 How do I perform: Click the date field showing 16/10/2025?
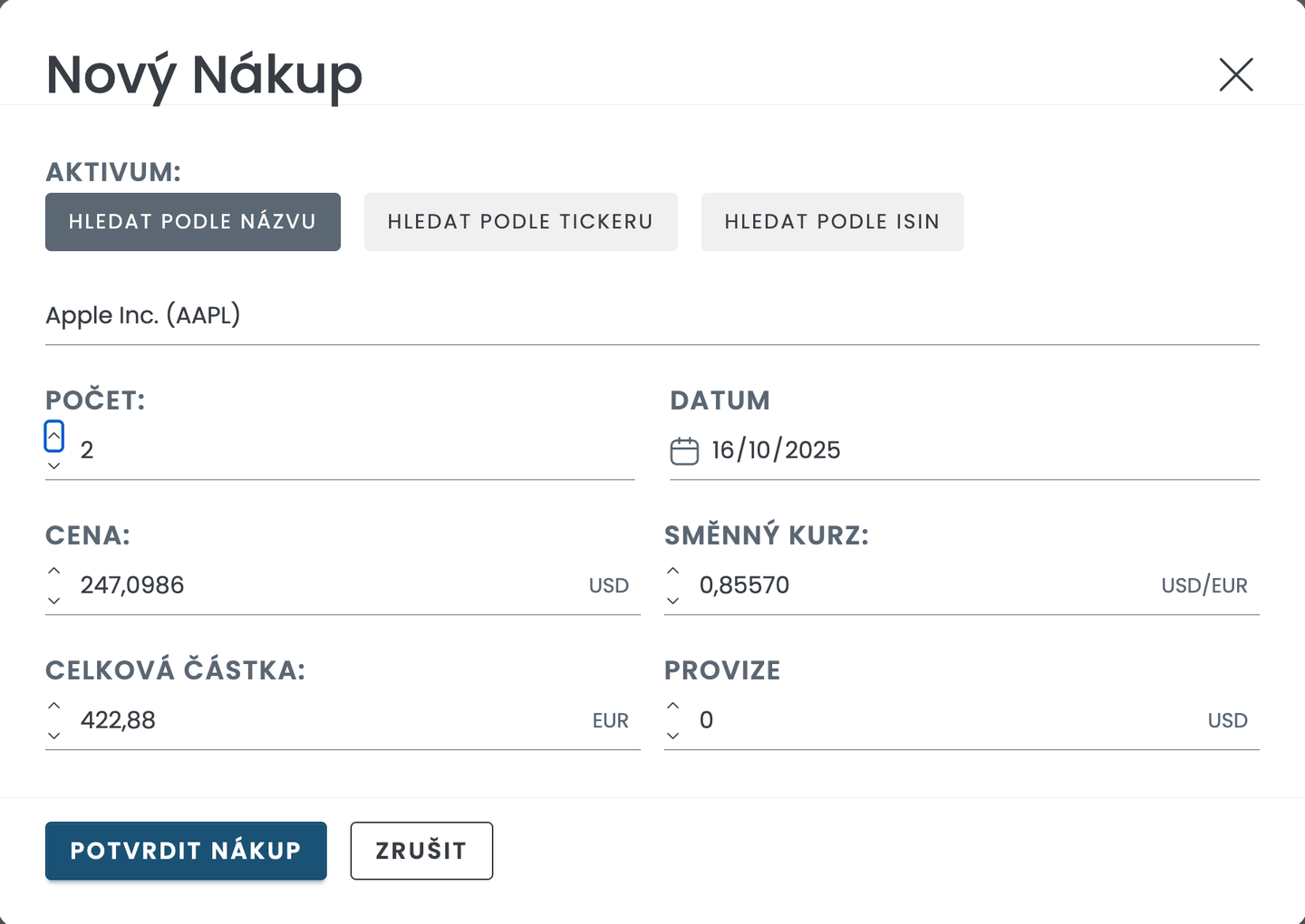point(906,450)
